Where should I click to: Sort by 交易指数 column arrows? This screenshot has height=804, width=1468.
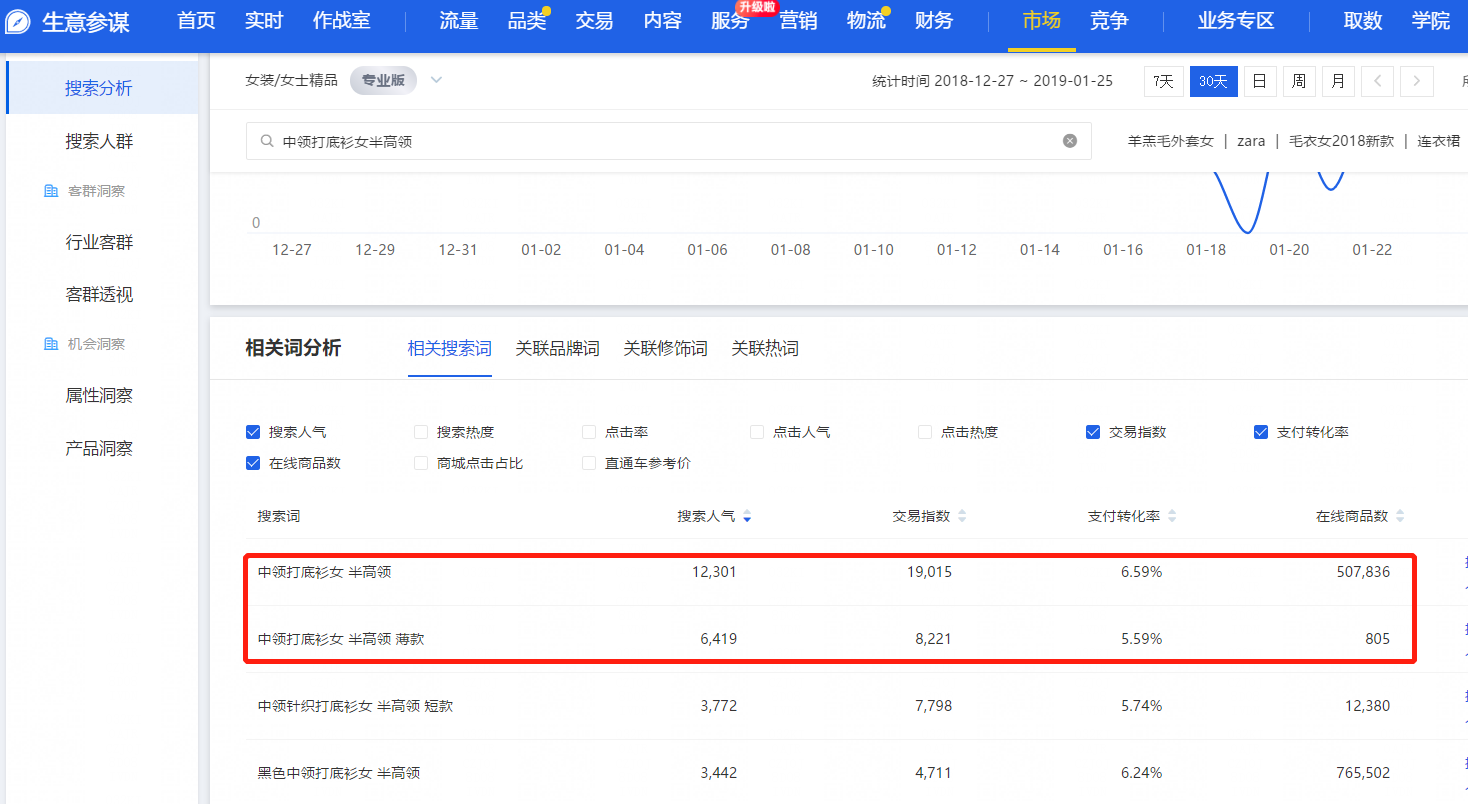coord(962,517)
